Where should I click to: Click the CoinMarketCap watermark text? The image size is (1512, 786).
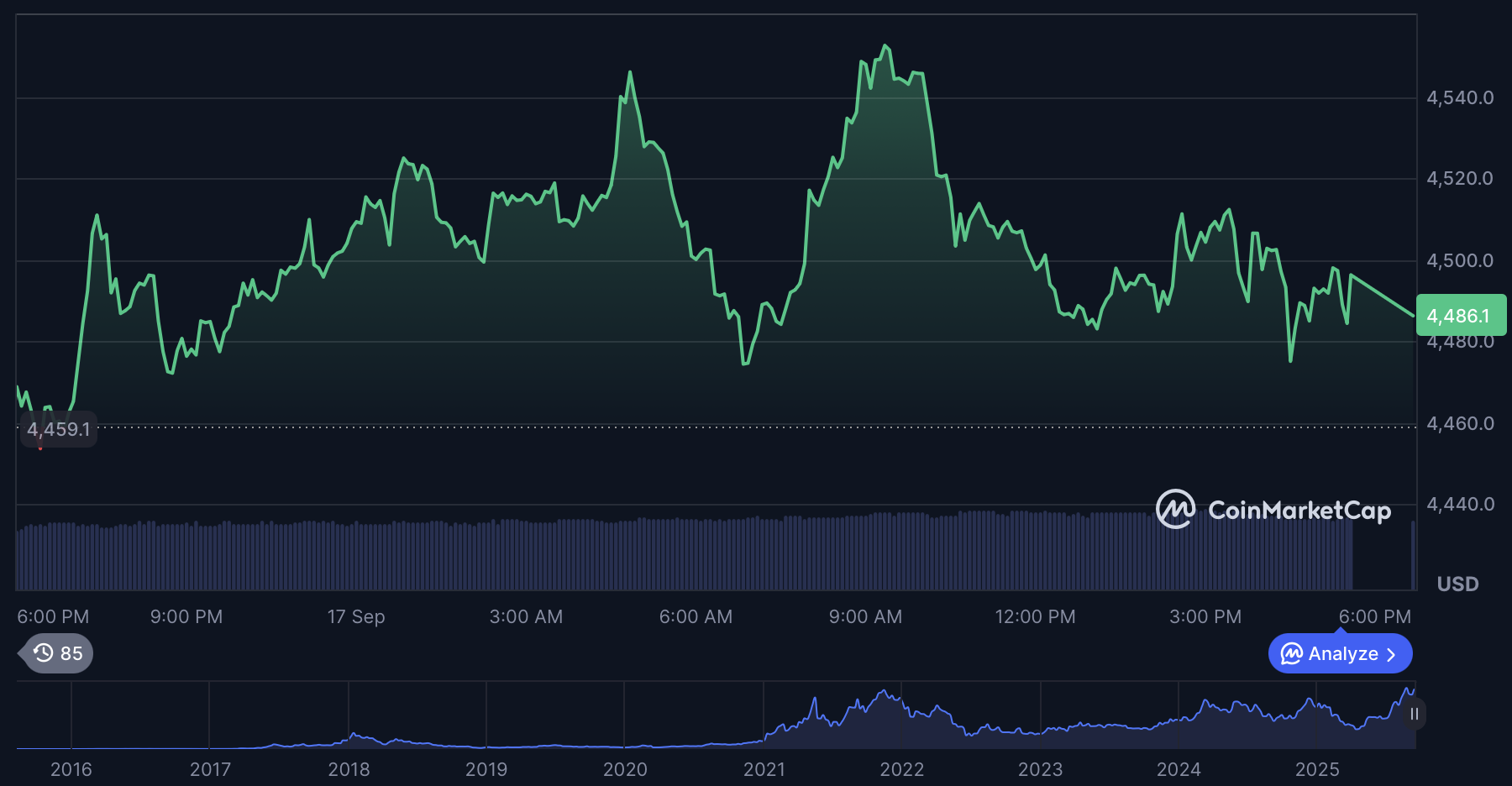point(1299,511)
